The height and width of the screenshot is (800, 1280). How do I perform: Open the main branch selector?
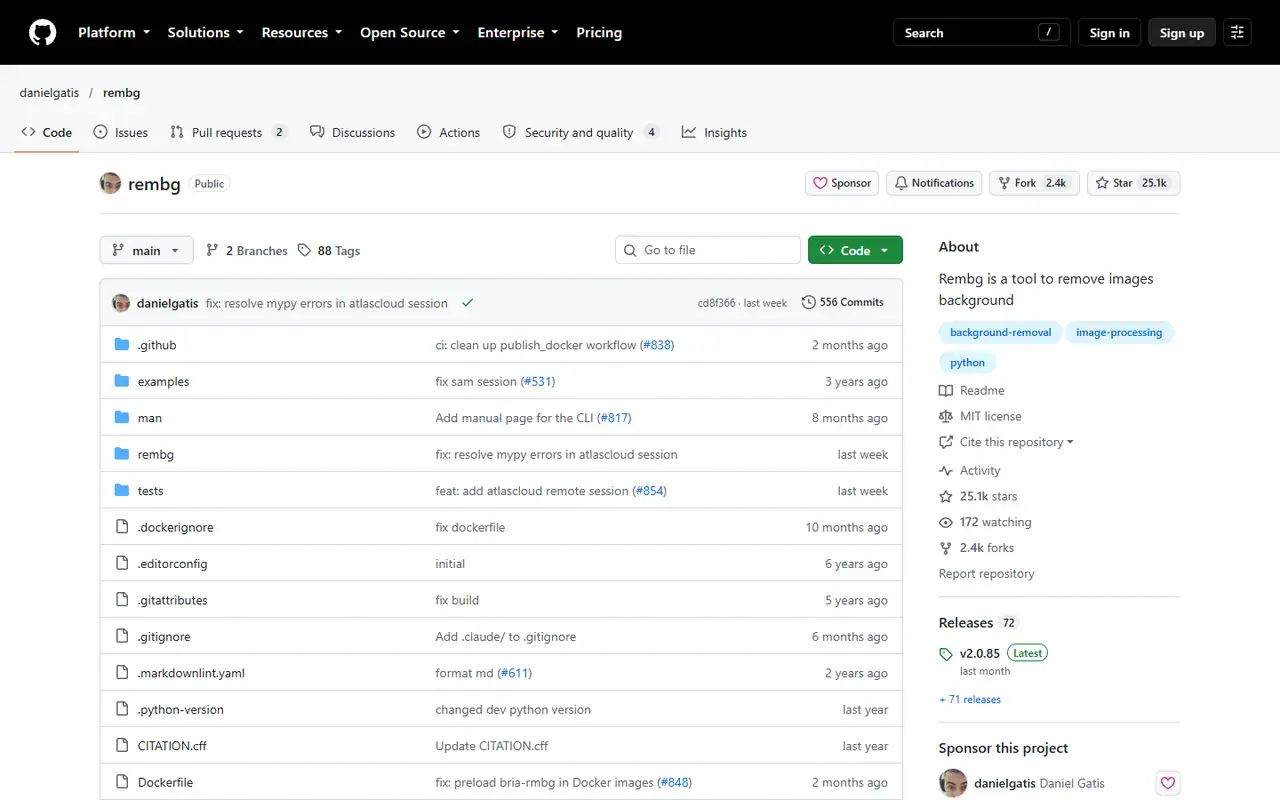click(147, 250)
